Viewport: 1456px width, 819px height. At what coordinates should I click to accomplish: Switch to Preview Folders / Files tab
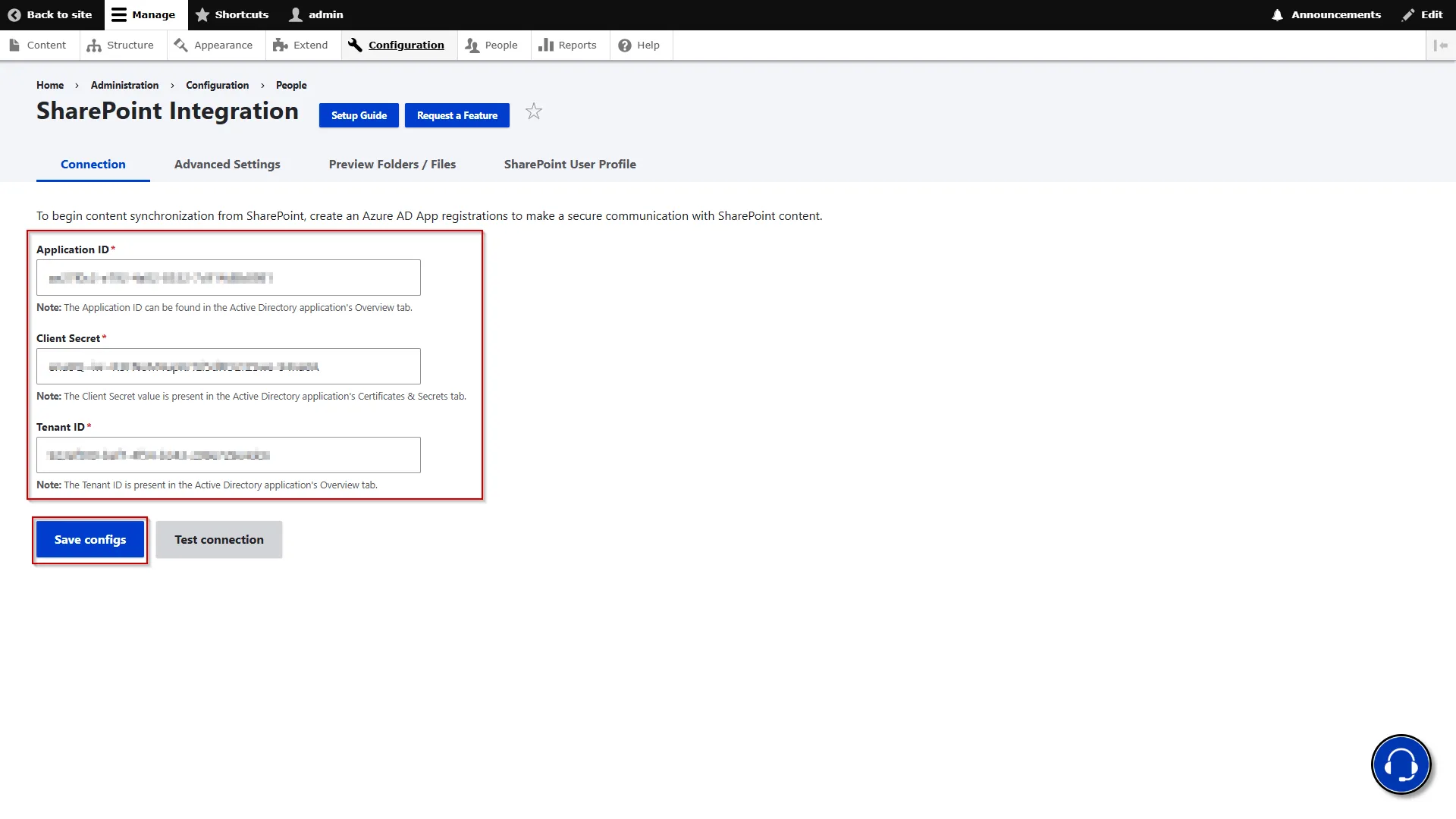pos(392,164)
